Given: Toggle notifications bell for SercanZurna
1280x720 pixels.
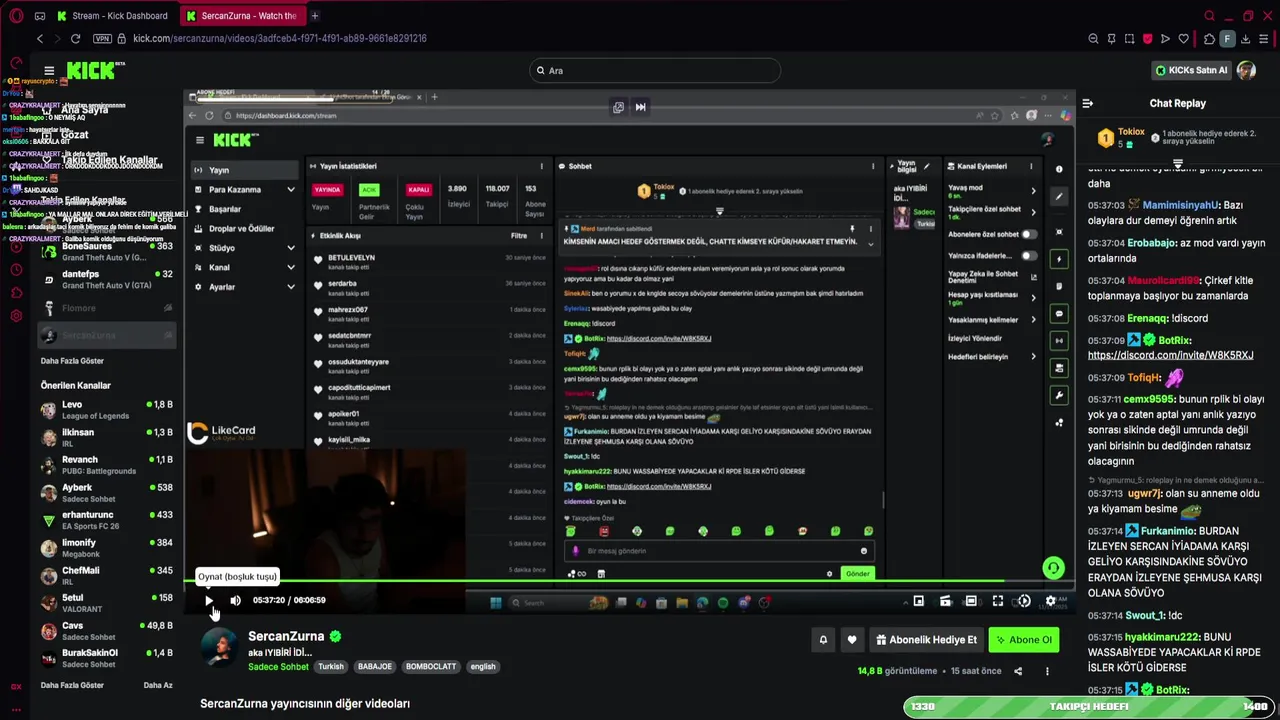Looking at the screenshot, I should click(x=823, y=640).
